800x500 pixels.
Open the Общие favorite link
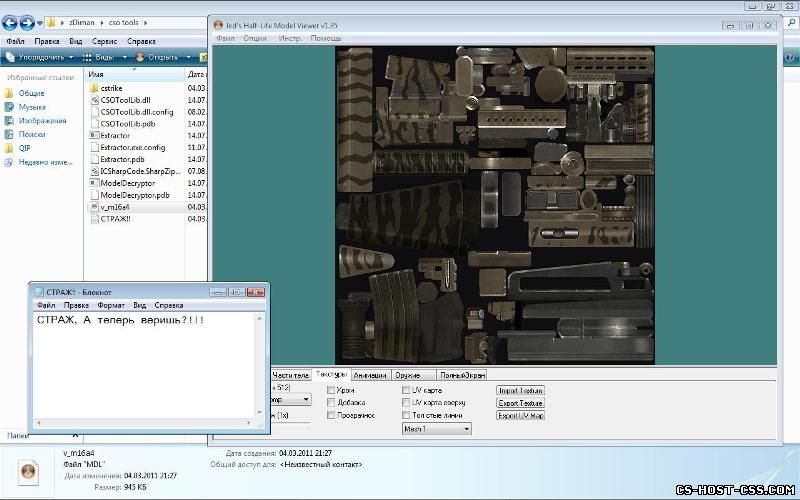31,93
